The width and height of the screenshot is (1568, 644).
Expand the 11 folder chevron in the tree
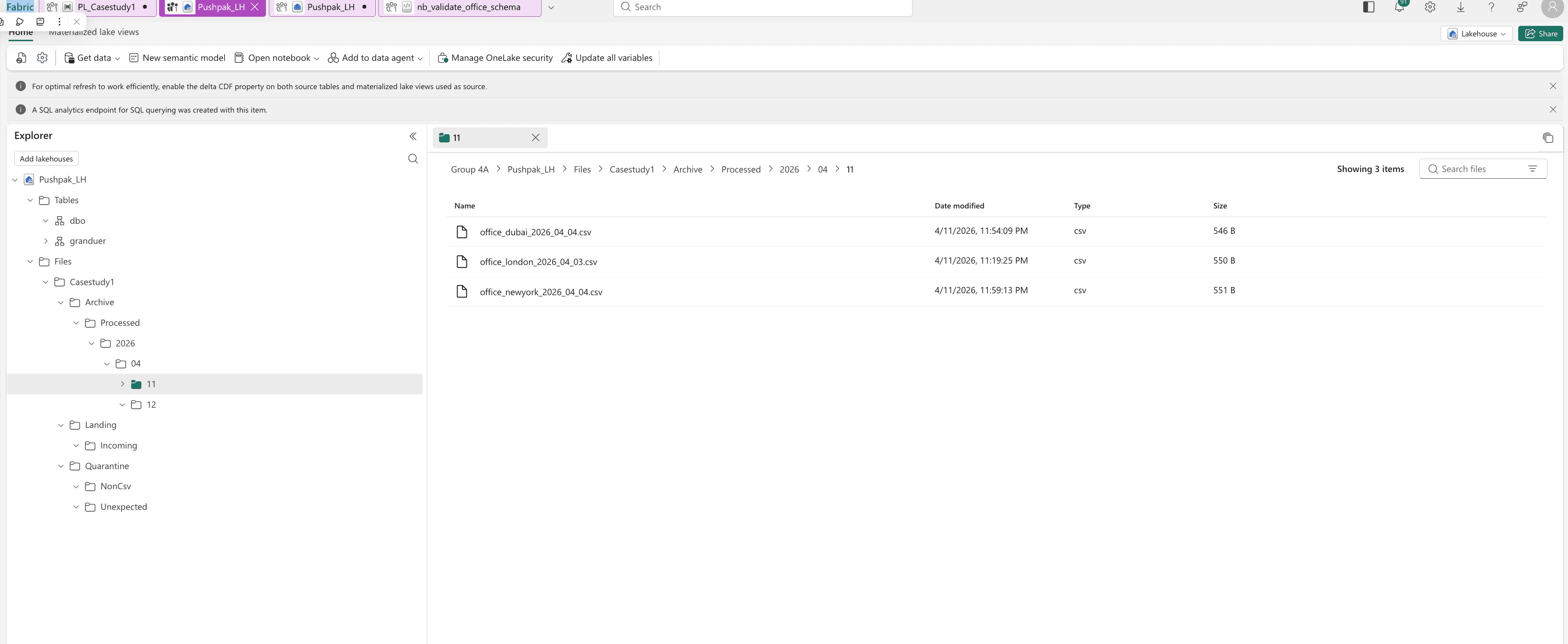122,384
